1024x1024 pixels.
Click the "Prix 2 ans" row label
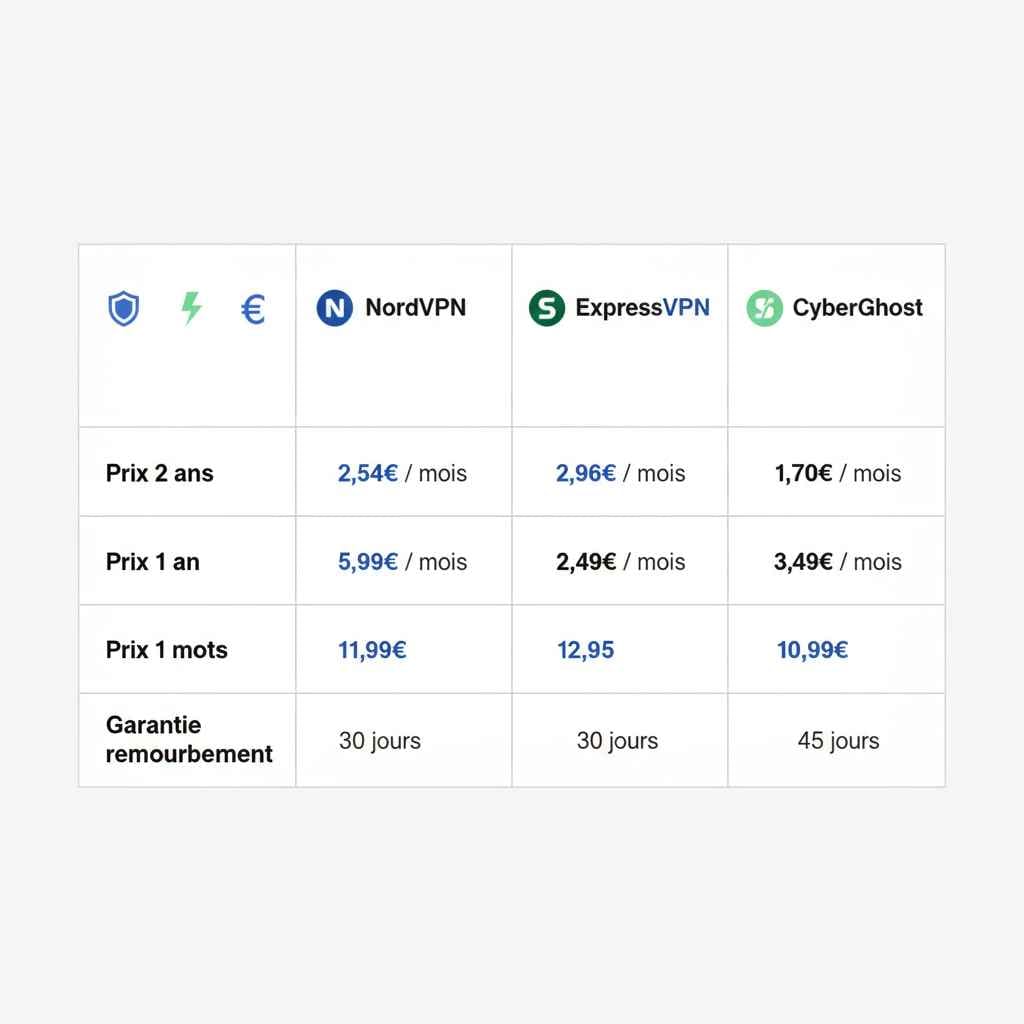tap(160, 473)
